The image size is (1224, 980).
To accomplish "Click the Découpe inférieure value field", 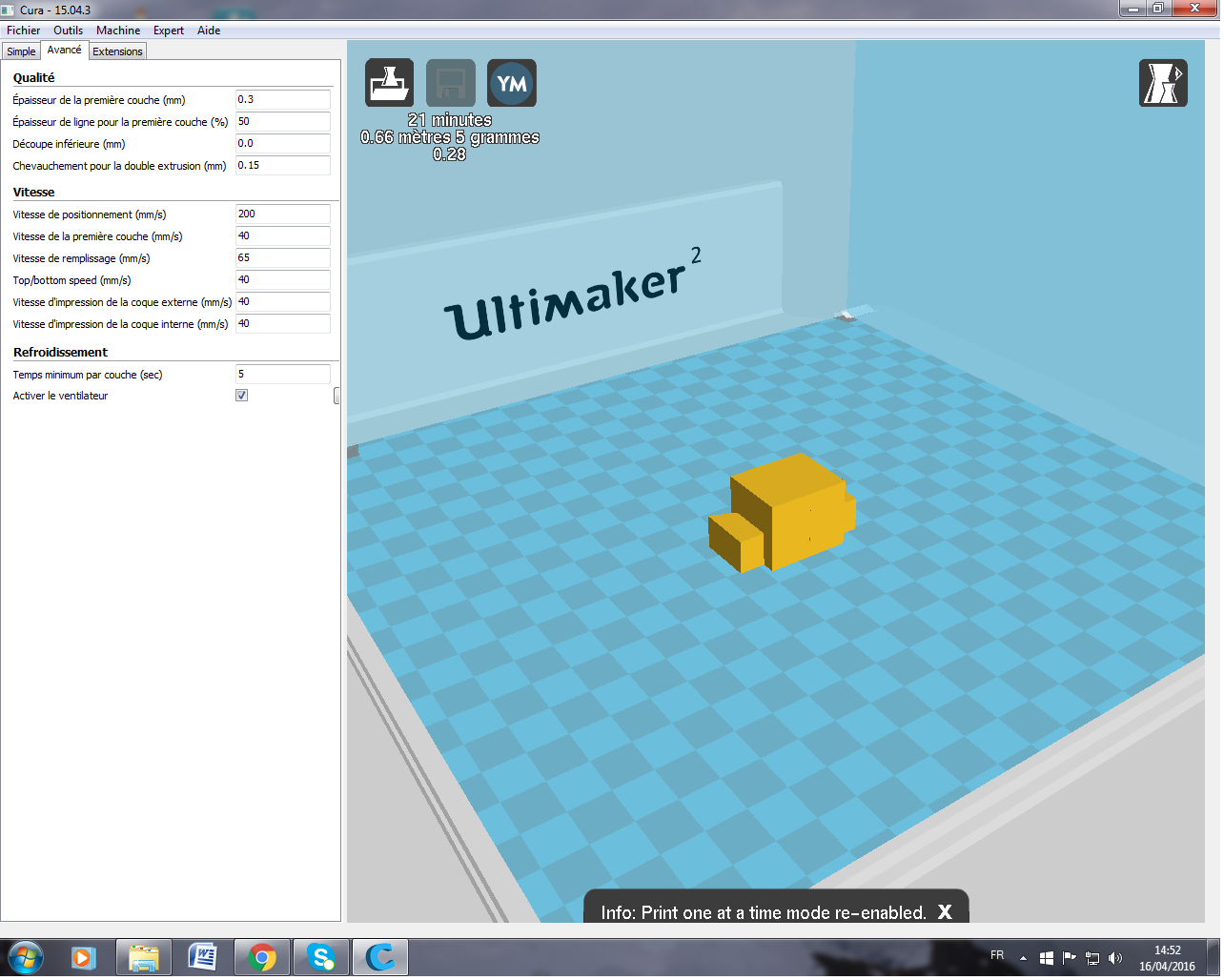I will pyautogui.click(x=283, y=144).
